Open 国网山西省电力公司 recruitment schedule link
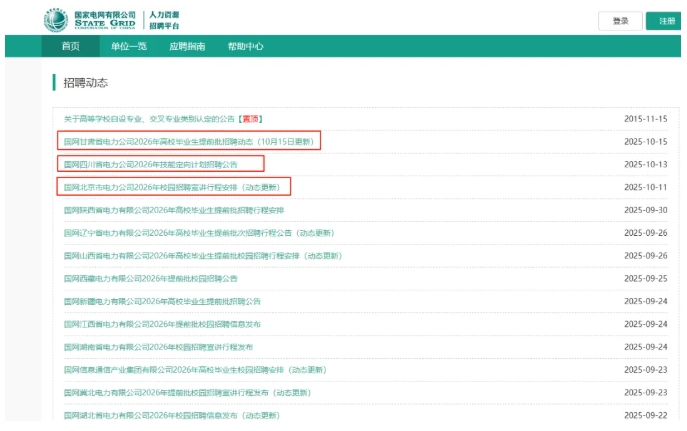The image size is (687, 431). click(202, 256)
